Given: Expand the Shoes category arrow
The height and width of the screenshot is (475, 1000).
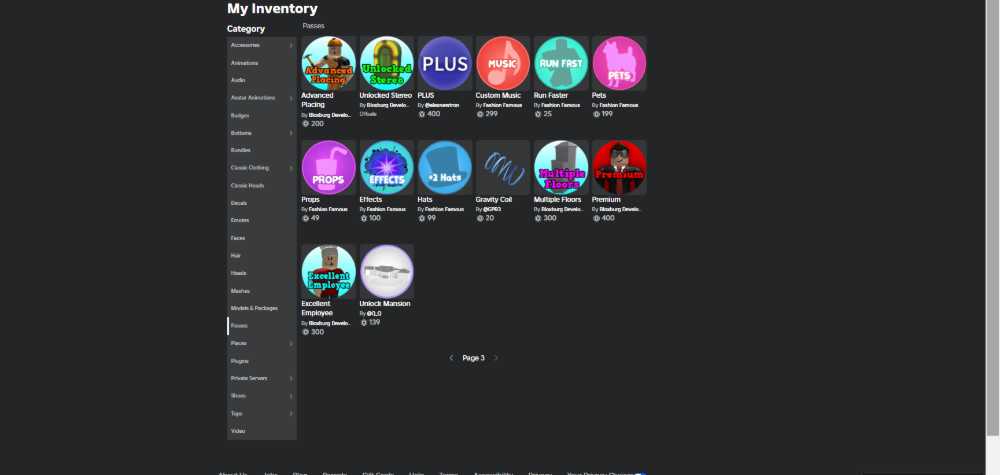Looking at the screenshot, I should [x=291, y=396].
